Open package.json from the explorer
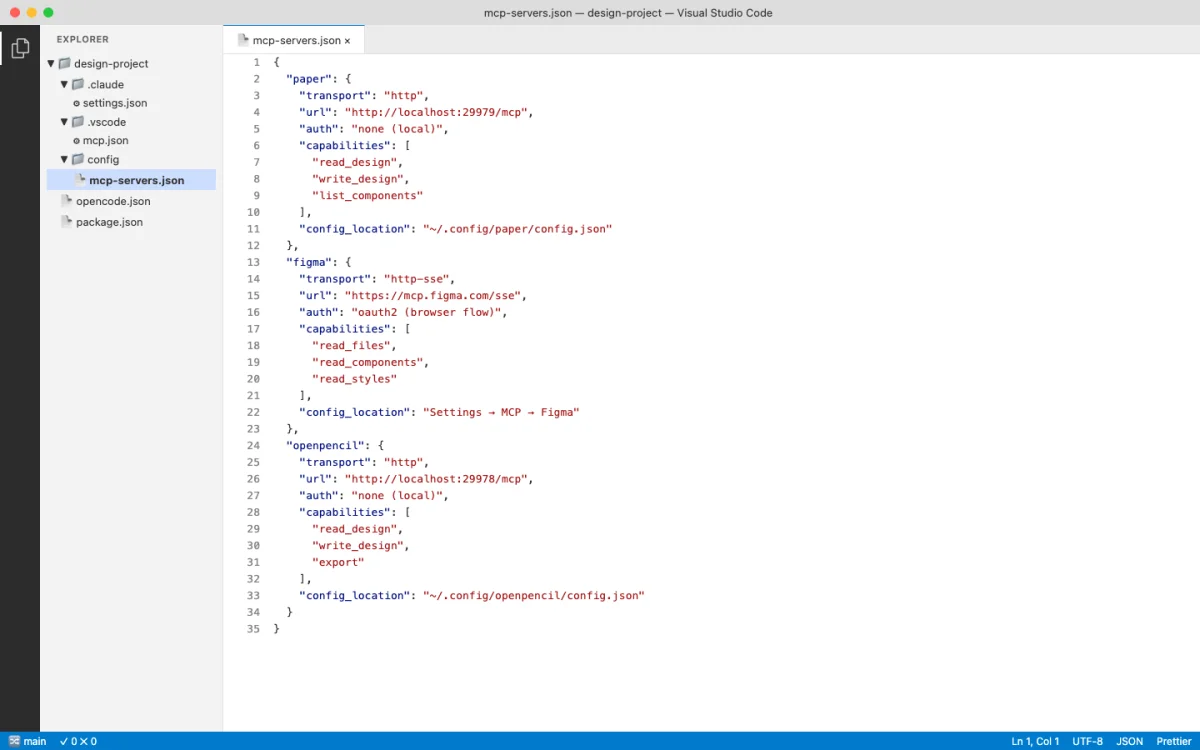Screen dimensions: 1200x750 [109, 222]
